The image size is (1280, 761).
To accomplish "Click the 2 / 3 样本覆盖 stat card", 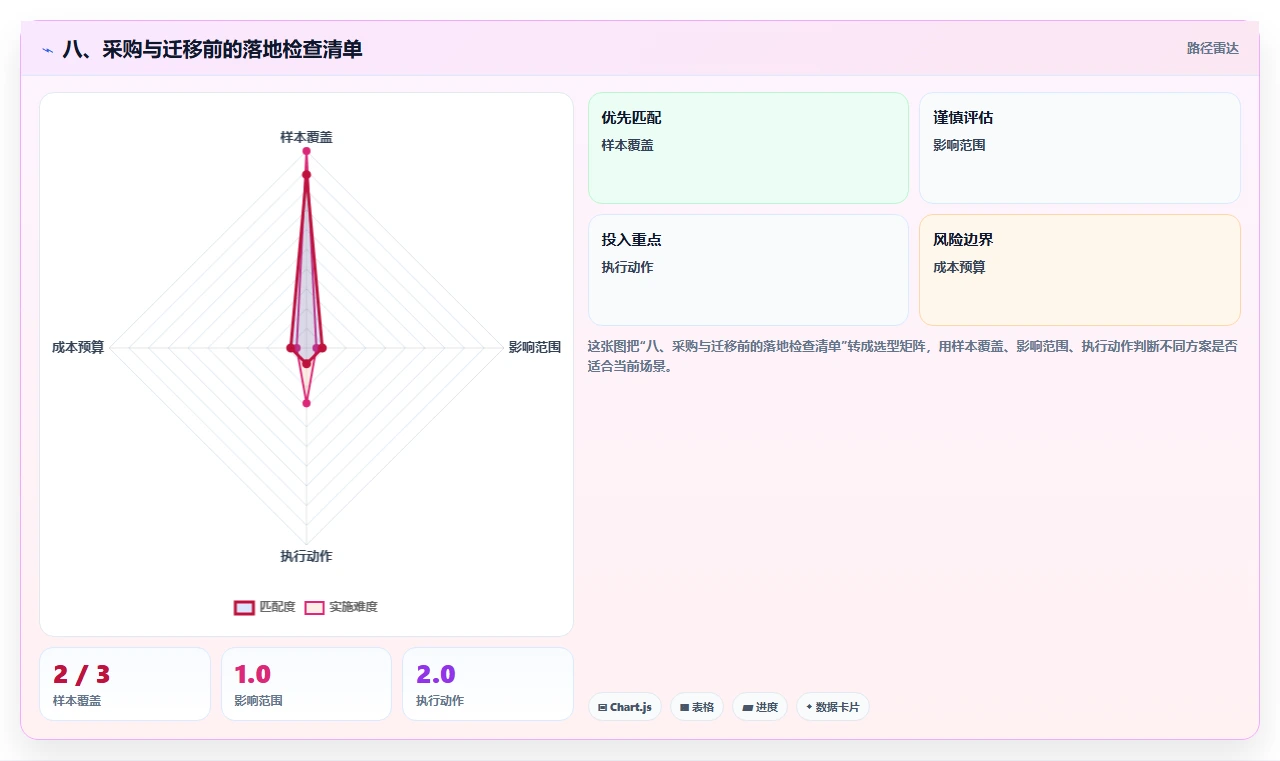I will 125,684.
